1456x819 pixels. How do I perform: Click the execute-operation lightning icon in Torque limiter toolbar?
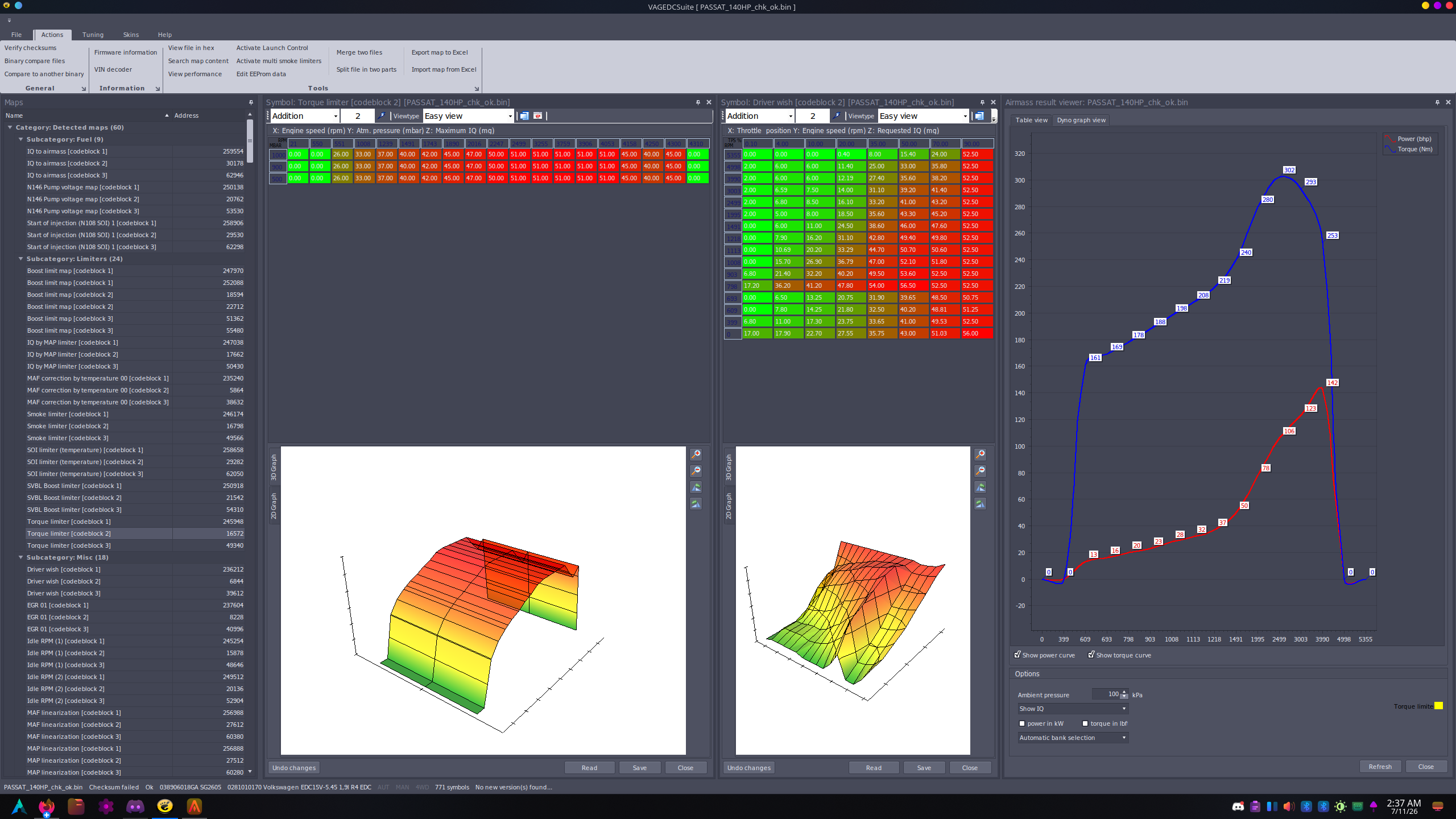(382, 116)
